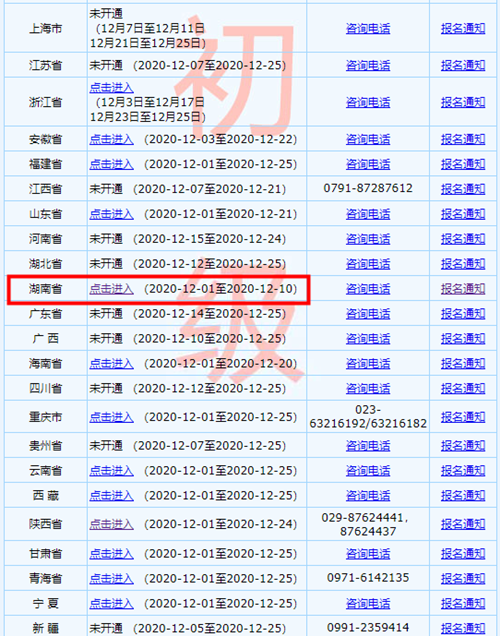500x636 pixels.
Task: Open 点击进入 link for 福建省
Action: [112, 164]
